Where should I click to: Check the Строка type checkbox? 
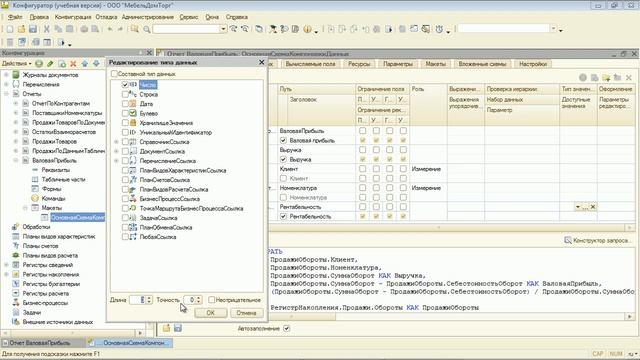(125, 94)
